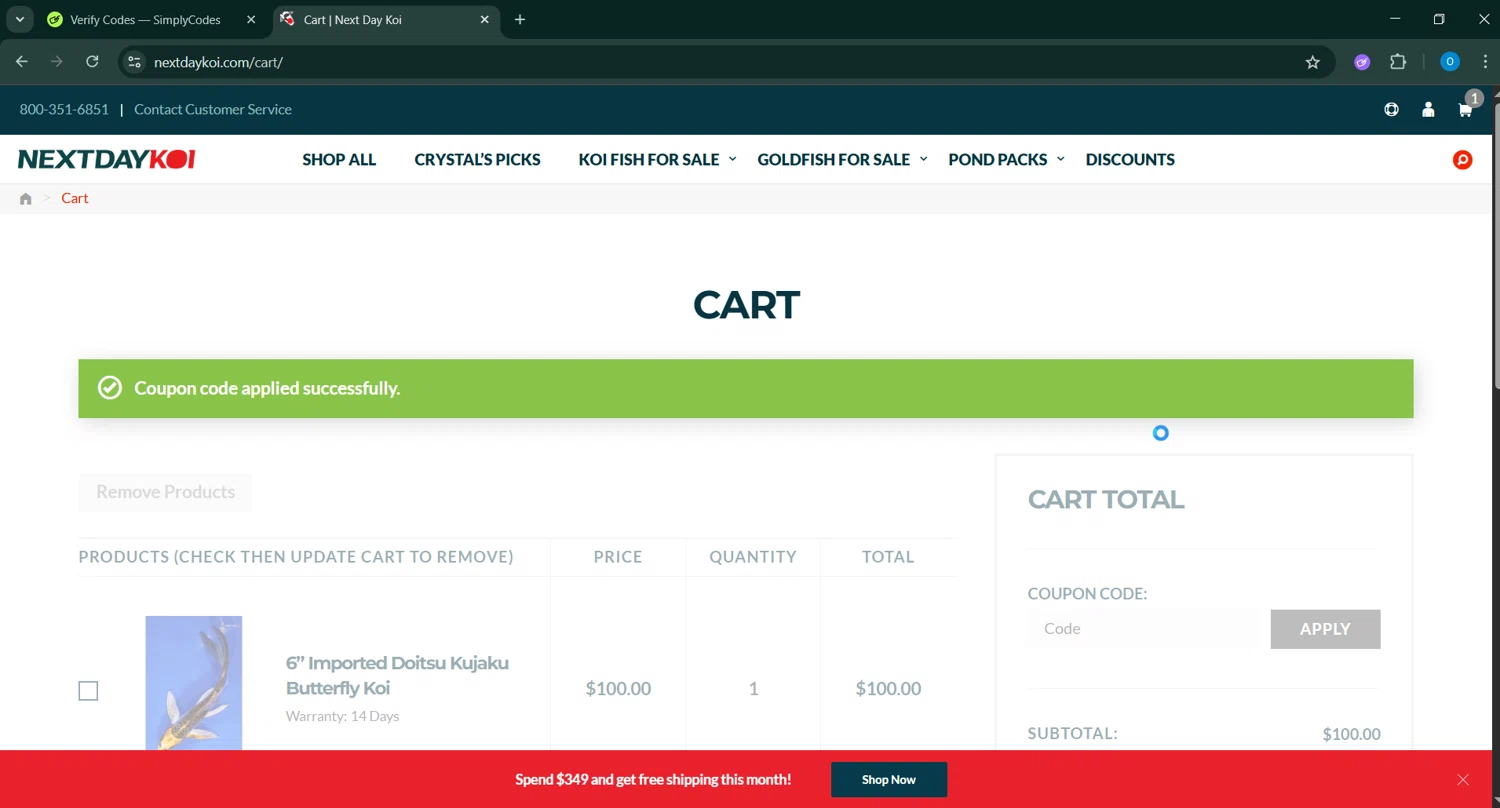
Task: Click the APPLY coupon button
Action: (x=1325, y=629)
